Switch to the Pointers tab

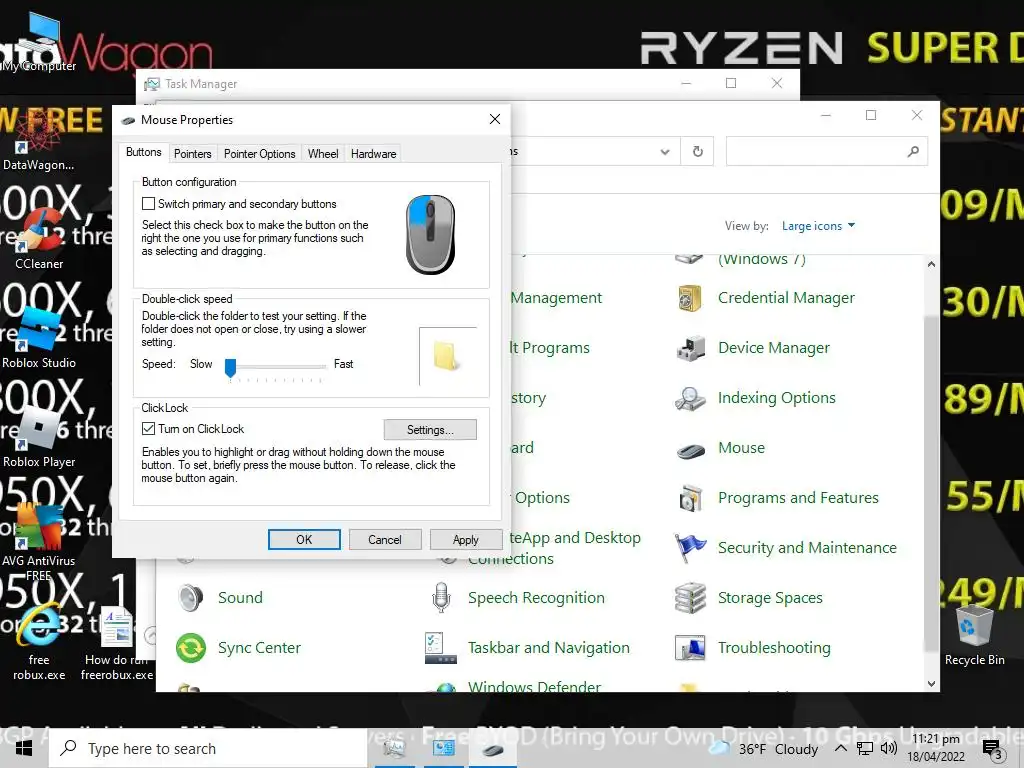(193, 153)
